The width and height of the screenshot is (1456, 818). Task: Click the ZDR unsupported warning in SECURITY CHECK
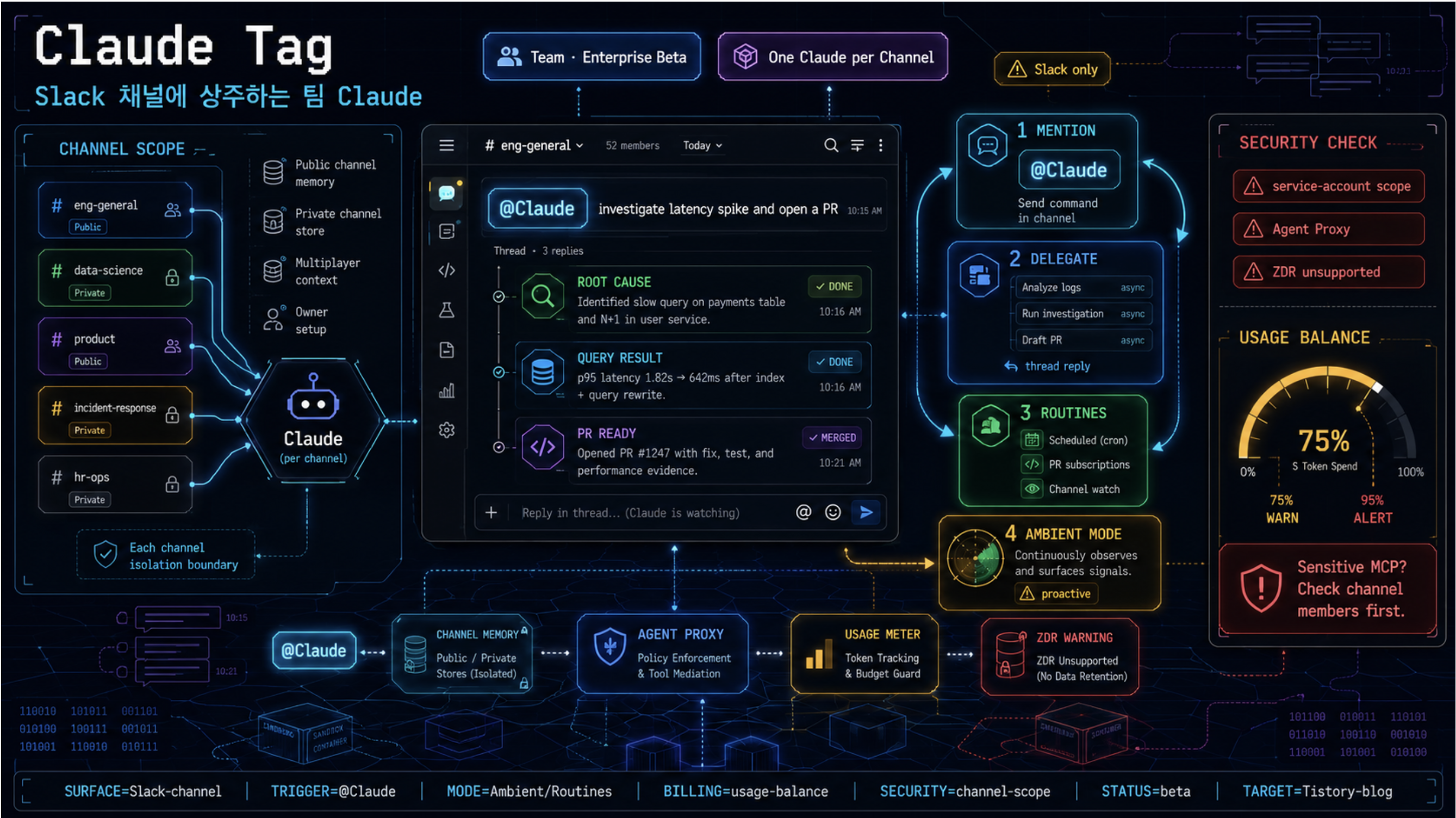pos(1328,272)
